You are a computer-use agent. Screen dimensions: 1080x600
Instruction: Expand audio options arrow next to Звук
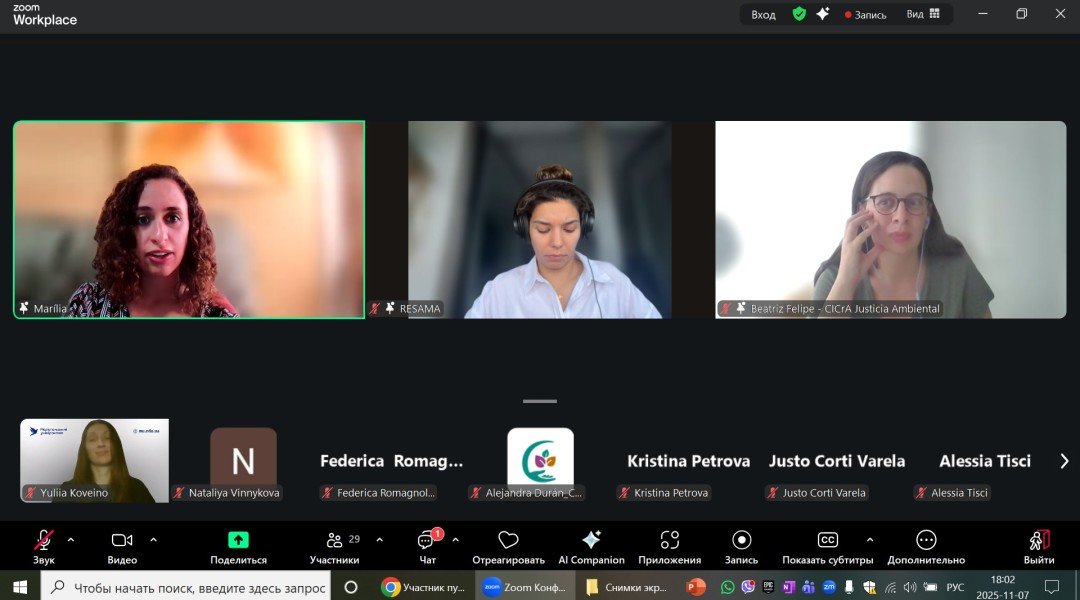[71, 539]
